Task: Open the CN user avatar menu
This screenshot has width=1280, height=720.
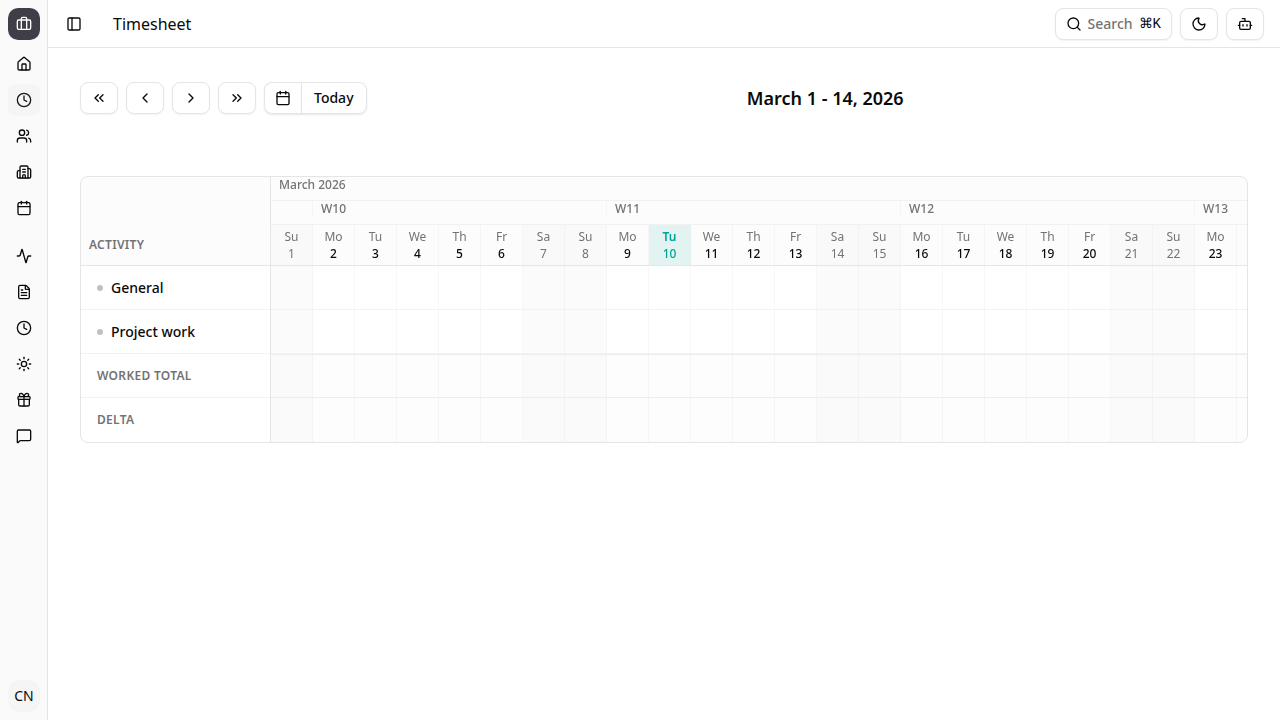Action: point(23,695)
